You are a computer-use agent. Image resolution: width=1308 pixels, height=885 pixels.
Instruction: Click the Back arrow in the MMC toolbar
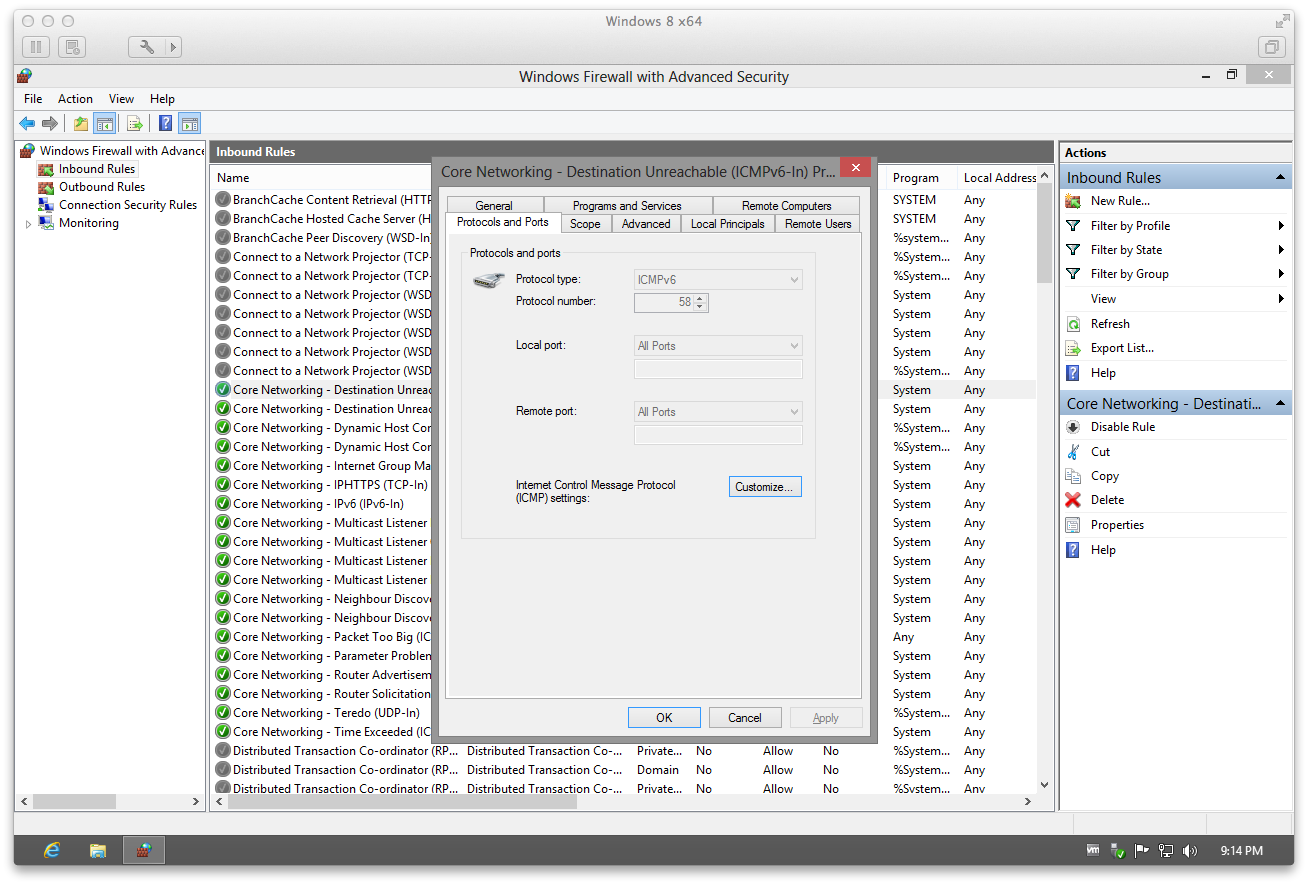(27, 124)
